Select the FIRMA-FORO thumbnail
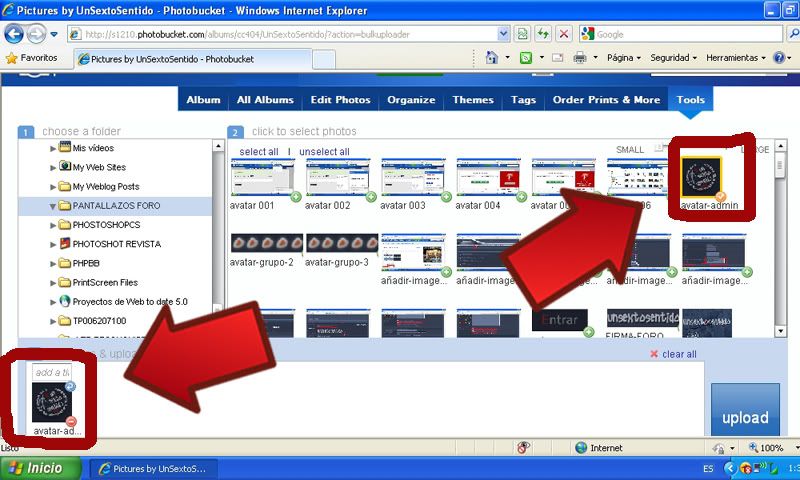This screenshot has width=800, height=480. click(642, 318)
